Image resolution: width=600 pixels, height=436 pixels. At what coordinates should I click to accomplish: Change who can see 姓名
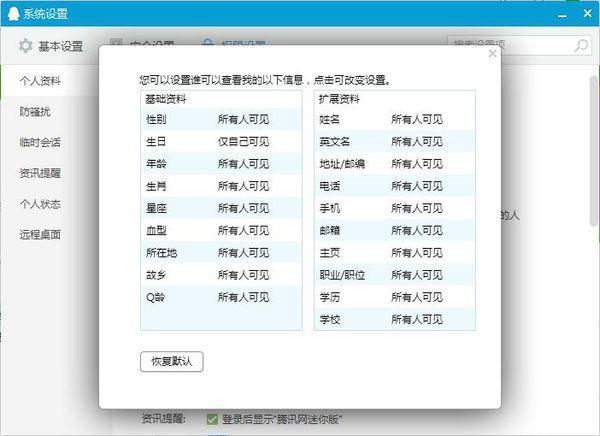click(417, 119)
